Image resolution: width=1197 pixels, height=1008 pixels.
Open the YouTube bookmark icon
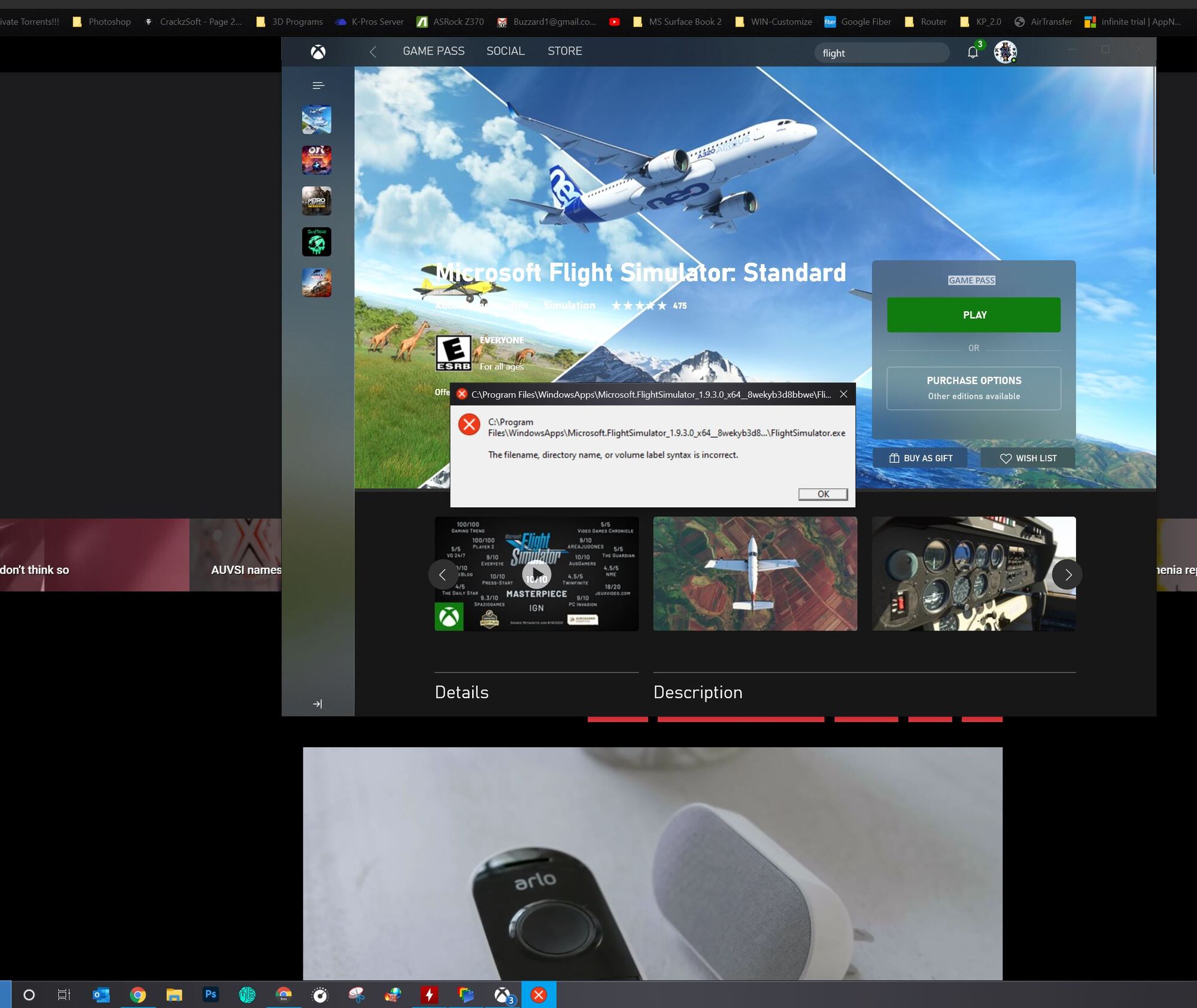[614, 22]
